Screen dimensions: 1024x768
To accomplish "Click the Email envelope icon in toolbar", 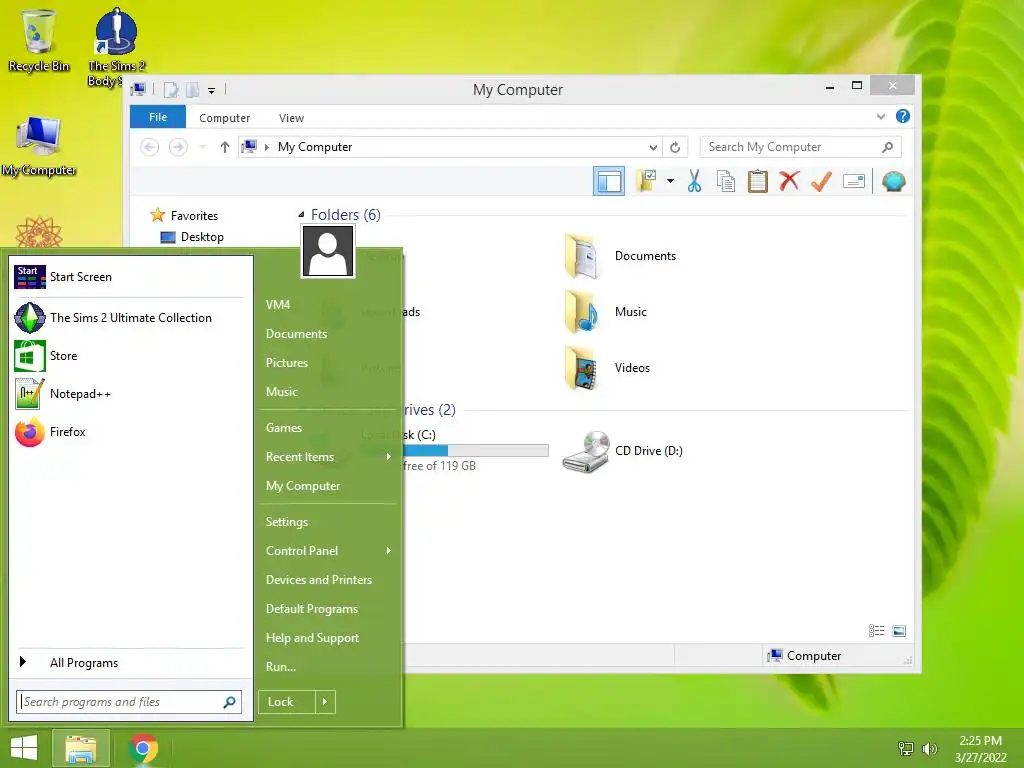I will pyautogui.click(x=854, y=181).
